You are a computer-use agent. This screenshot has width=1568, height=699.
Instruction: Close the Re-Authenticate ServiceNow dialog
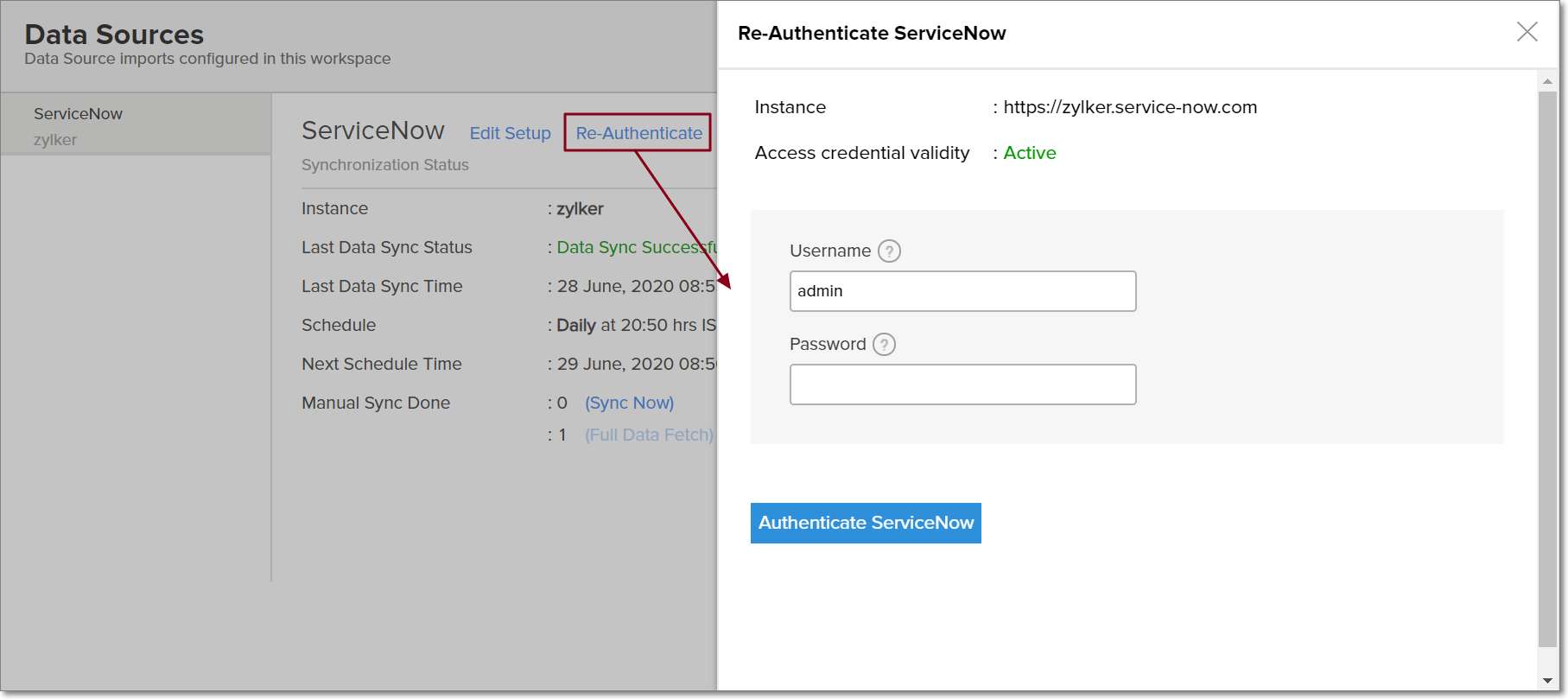pos(1527,32)
